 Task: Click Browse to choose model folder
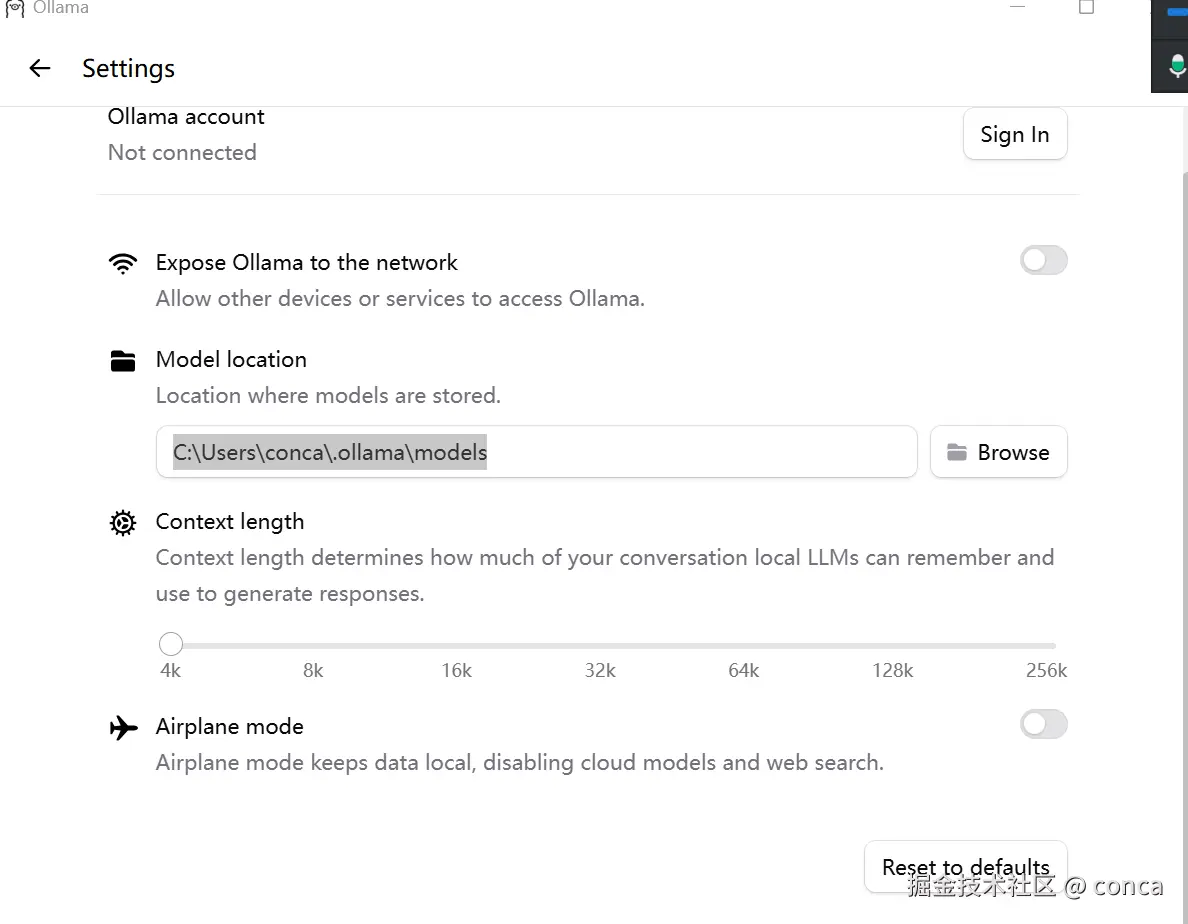[998, 452]
